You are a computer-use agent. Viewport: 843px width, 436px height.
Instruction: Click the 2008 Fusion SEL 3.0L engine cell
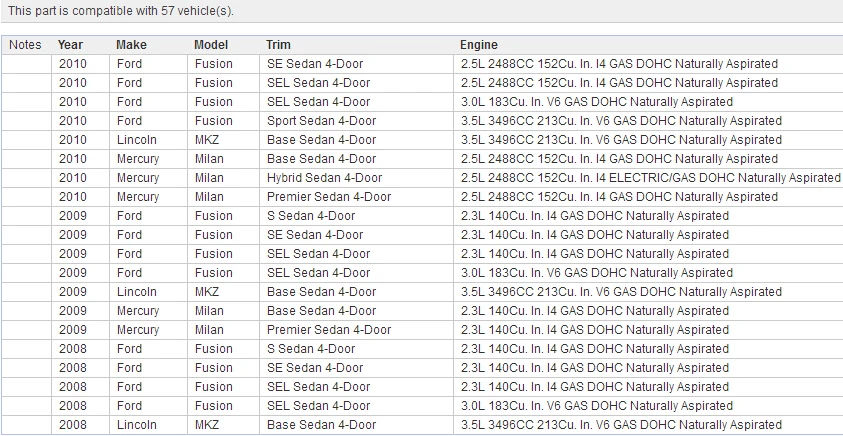597,405
